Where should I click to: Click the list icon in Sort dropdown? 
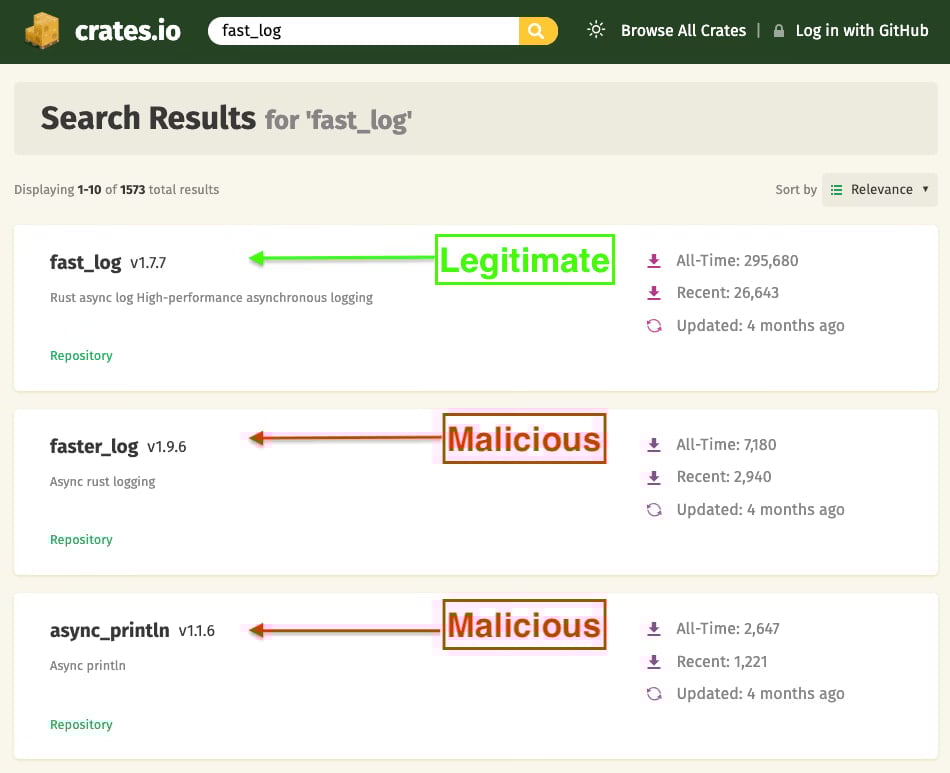pos(837,189)
